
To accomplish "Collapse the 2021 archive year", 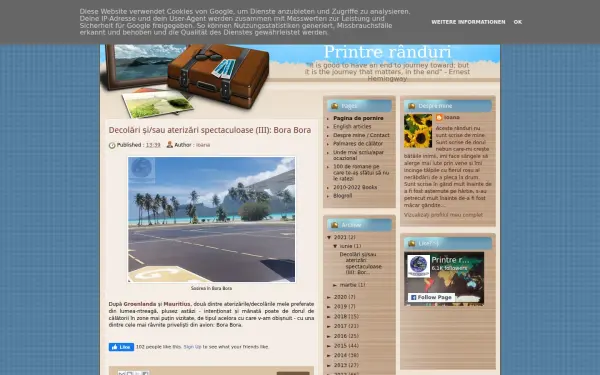I will pyautogui.click(x=329, y=238).
